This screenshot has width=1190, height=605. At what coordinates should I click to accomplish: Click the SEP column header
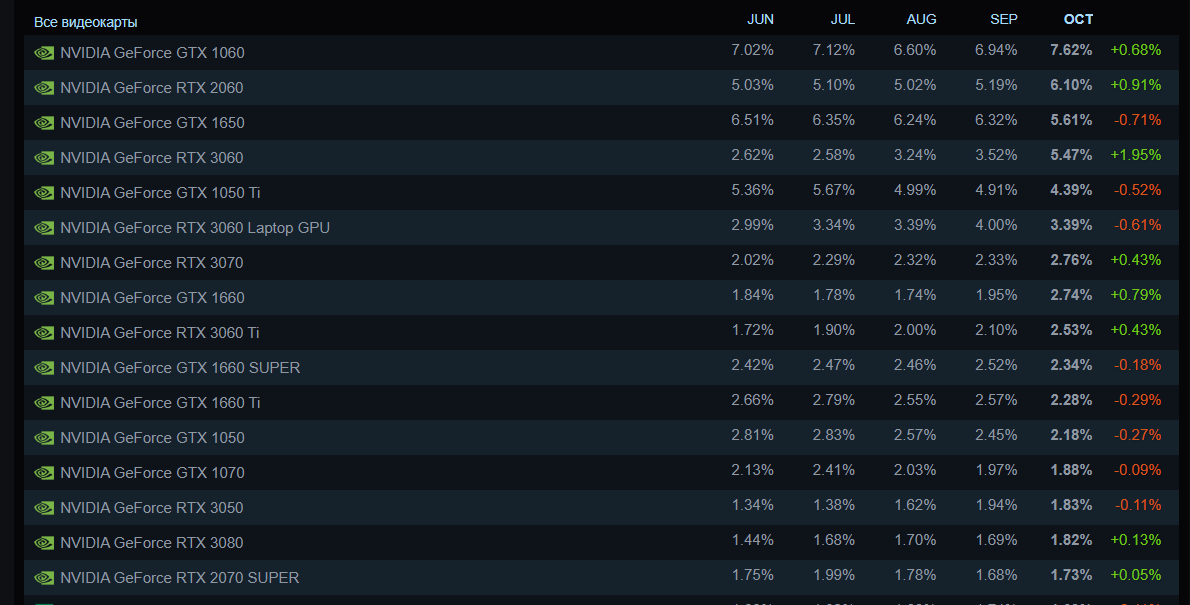coord(1003,20)
